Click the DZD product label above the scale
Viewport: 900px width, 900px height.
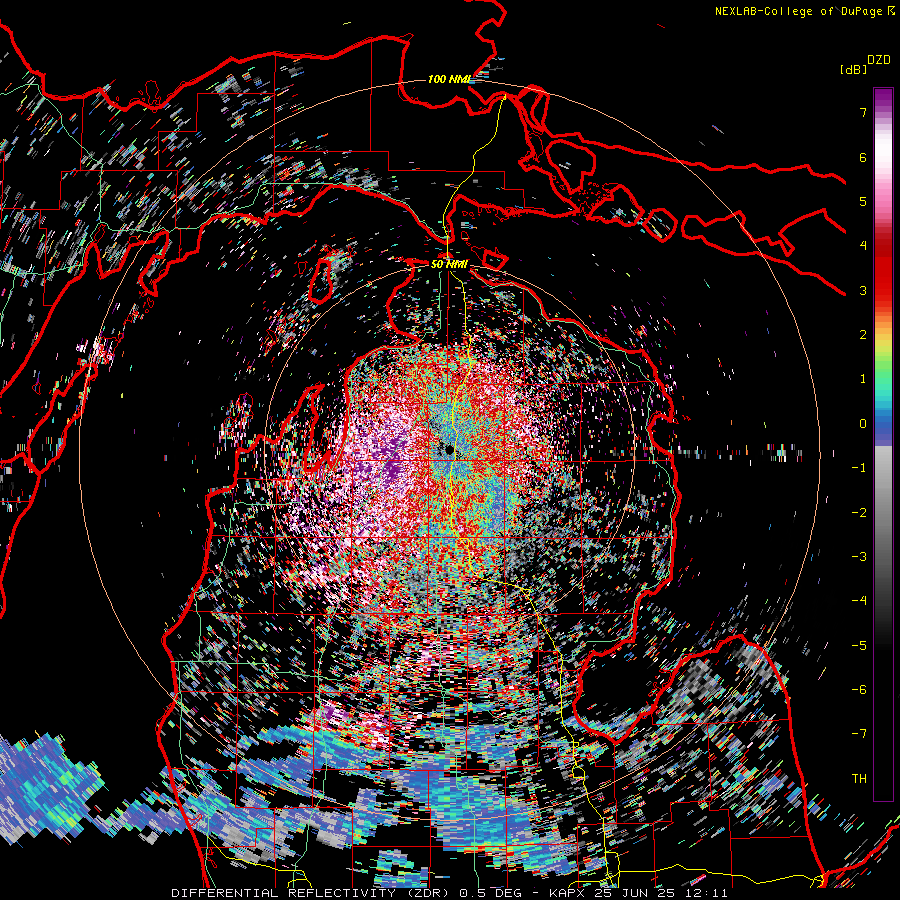coord(879,60)
